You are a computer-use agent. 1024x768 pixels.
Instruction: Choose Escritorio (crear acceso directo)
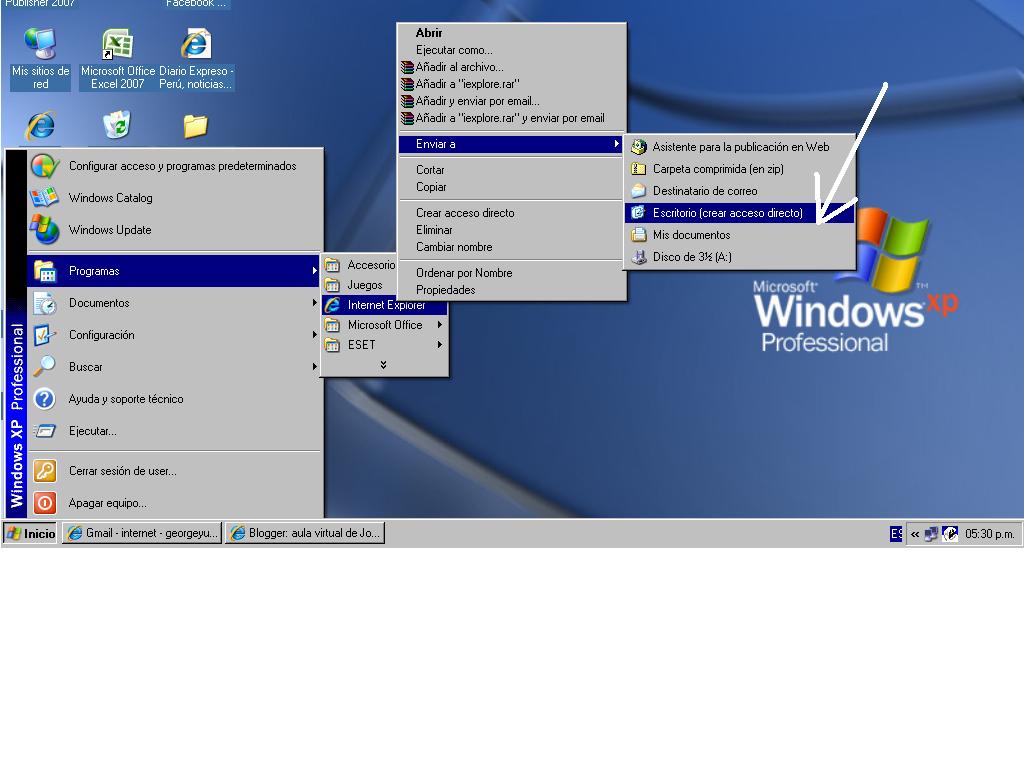point(739,213)
